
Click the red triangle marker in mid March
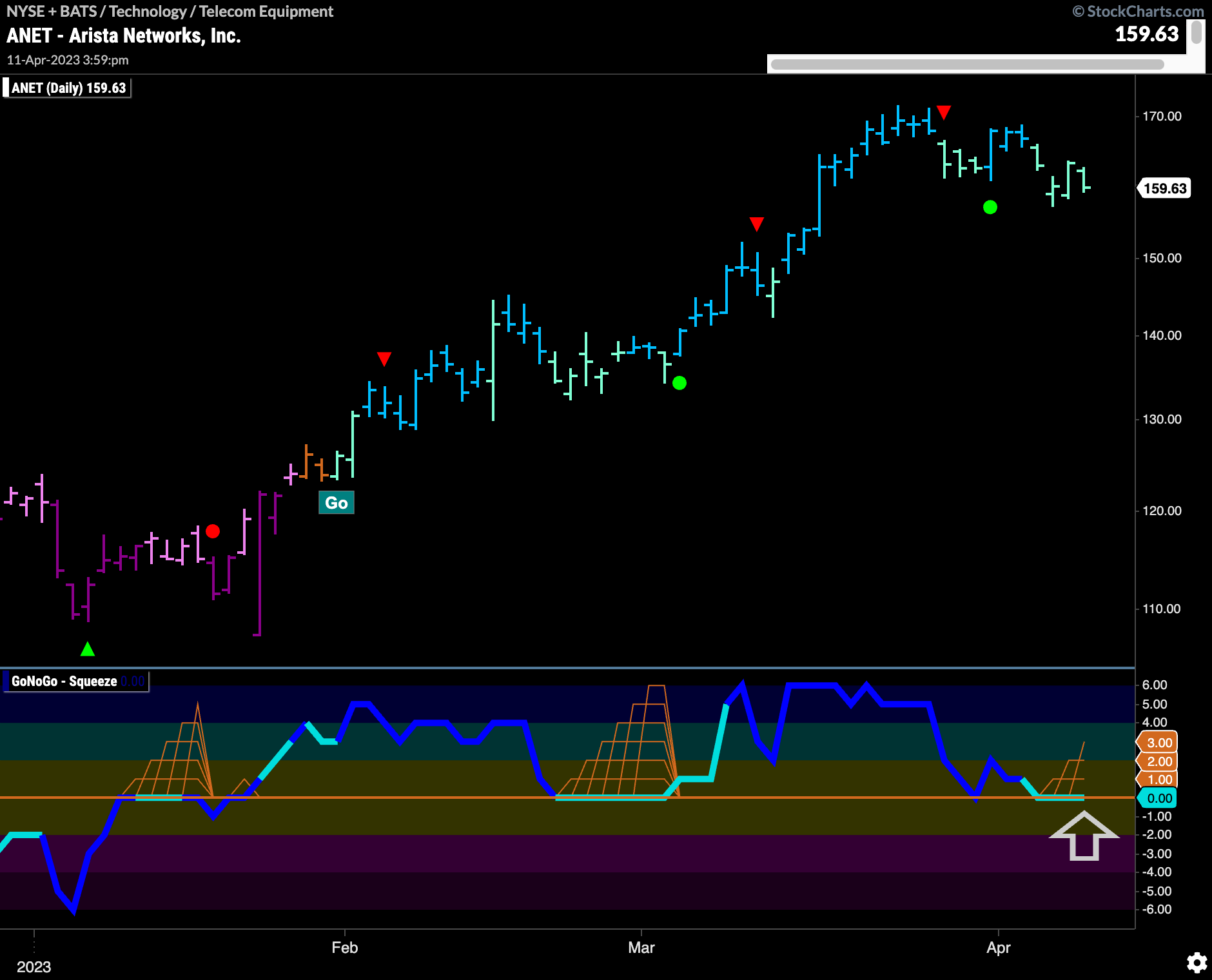[x=757, y=224]
